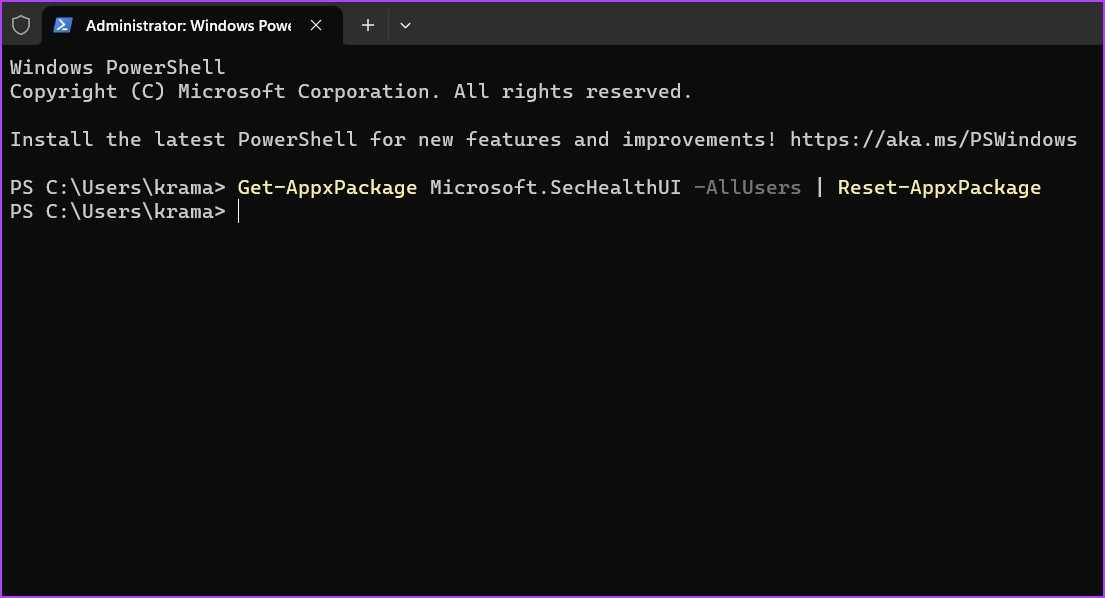The width and height of the screenshot is (1105, 598).
Task: Click the Reset-AppxPackage cmdlet text
Action: pos(939,188)
